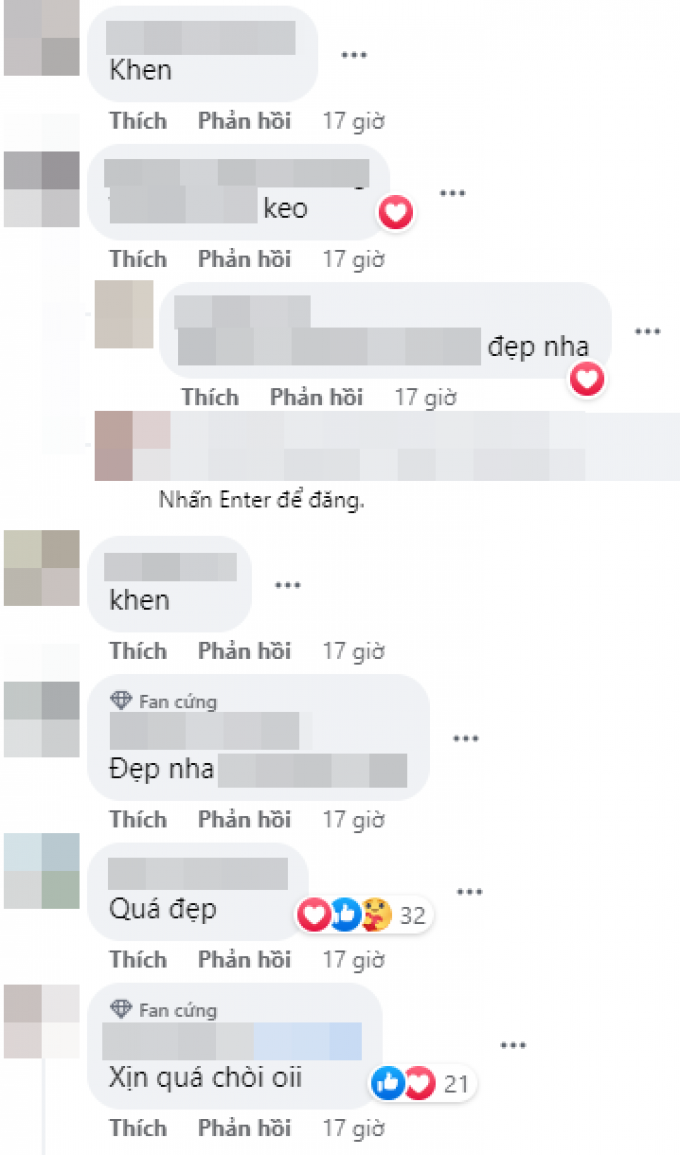
Task: Open three-dot menu for the 'Xịn quá chòi oii' comment
Action: click(513, 1045)
